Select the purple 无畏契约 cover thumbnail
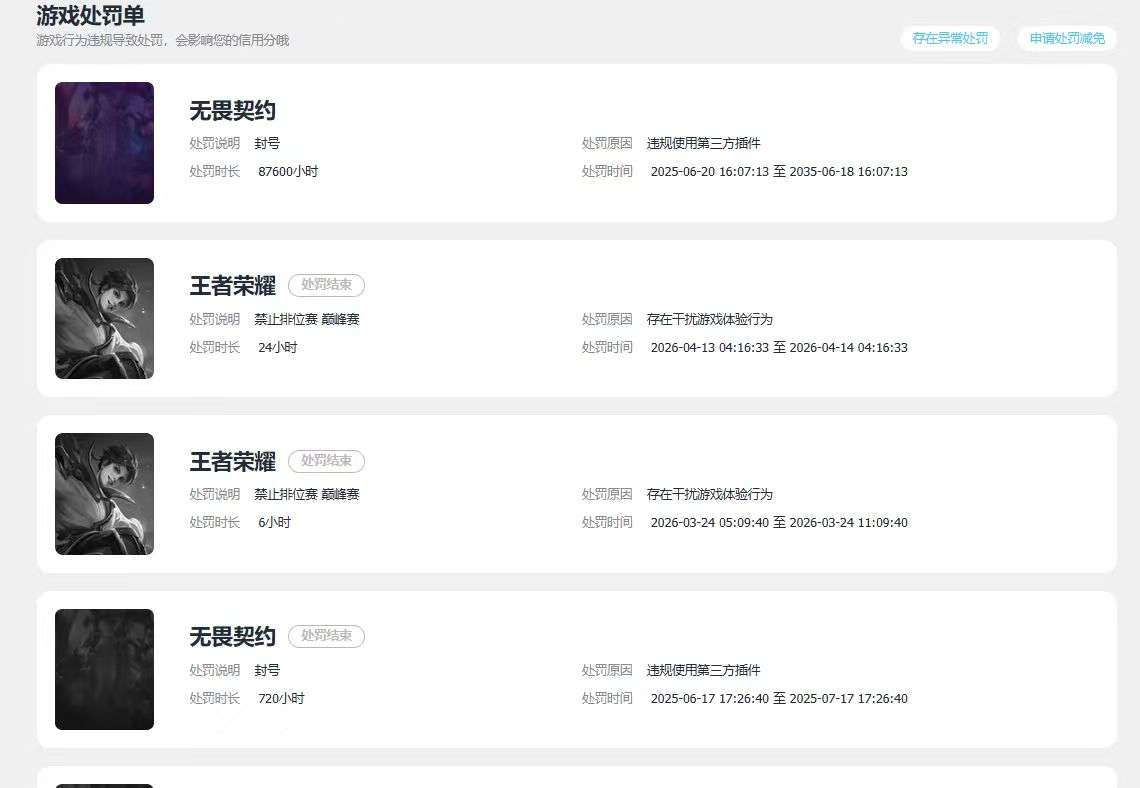This screenshot has height=788, width=1140. pyautogui.click(x=105, y=142)
